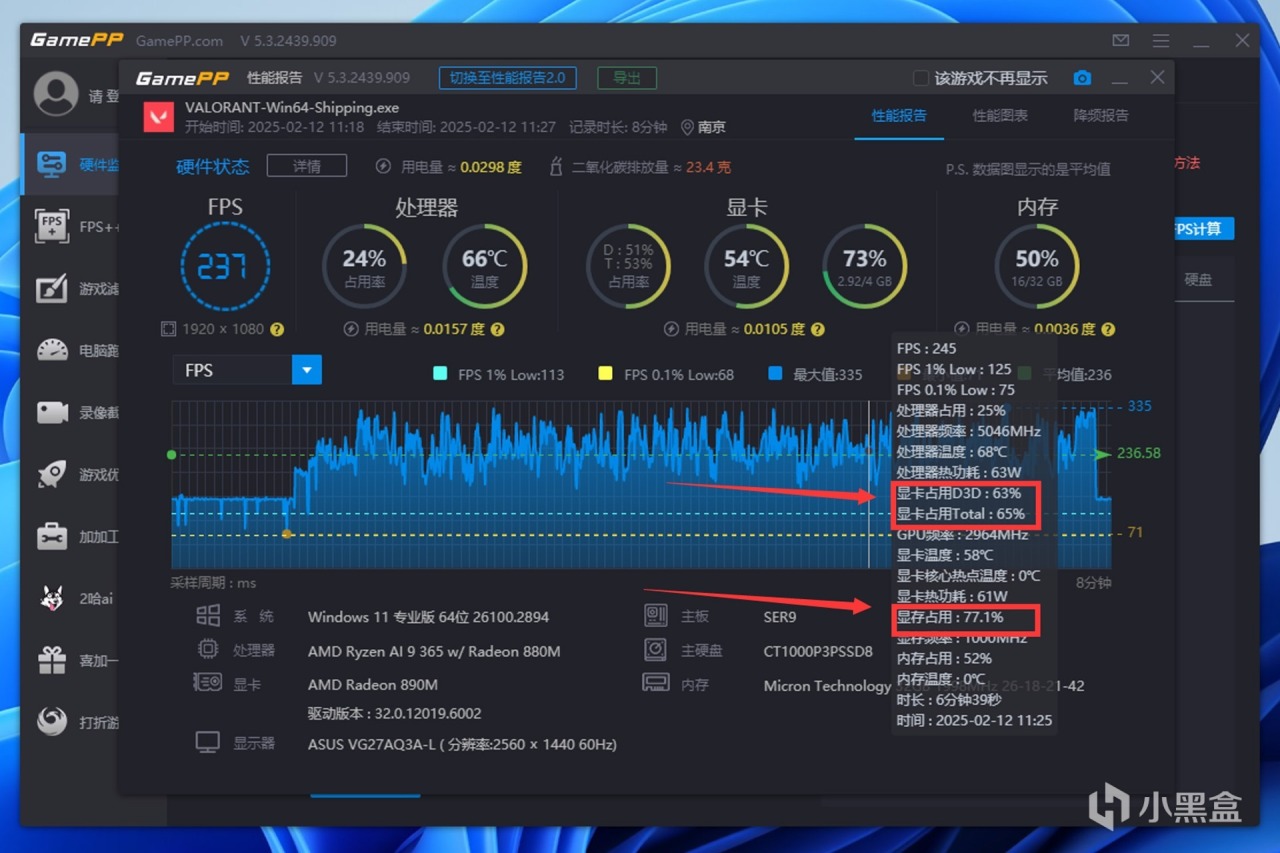
Task: Click the graphics card icon beside 显卡 row
Action: click(x=208, y=683)
